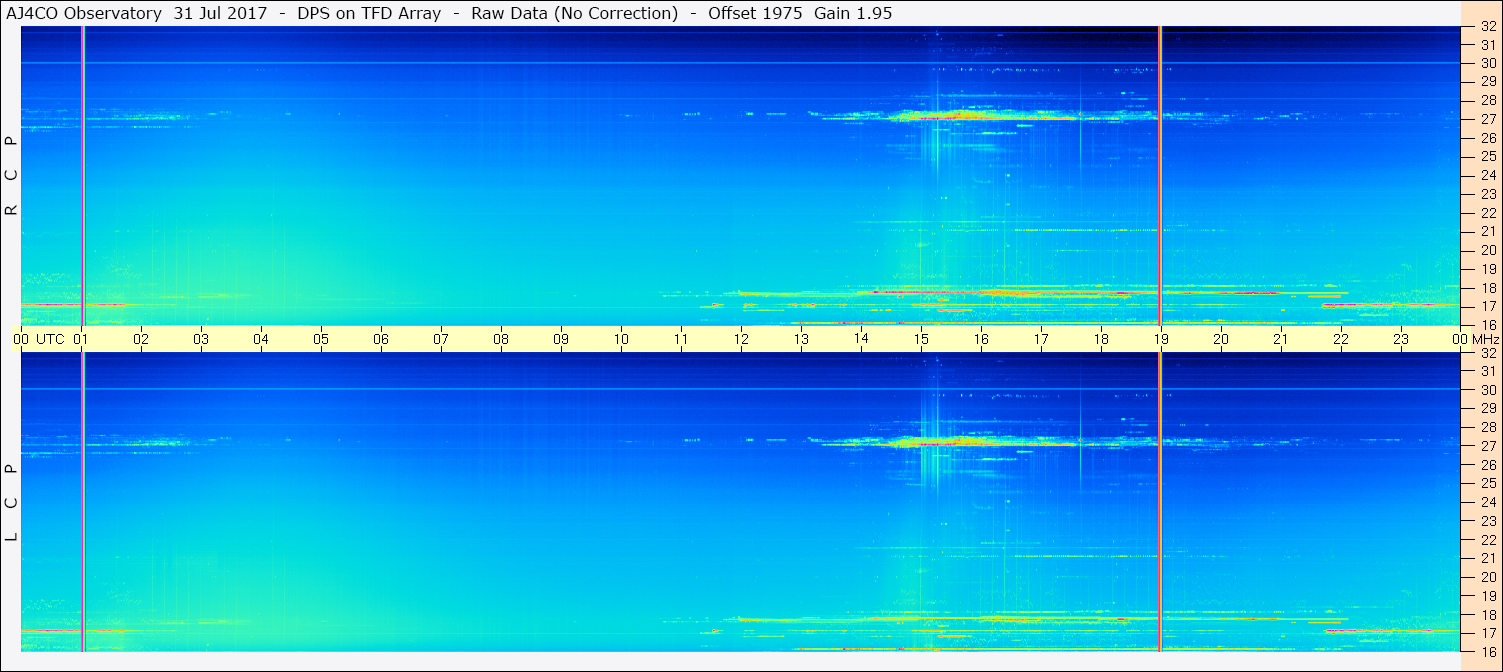1503x672 pixels.
Task: Click the 23 hour tick label on time axis
Action: click(x=1401, y=339)
